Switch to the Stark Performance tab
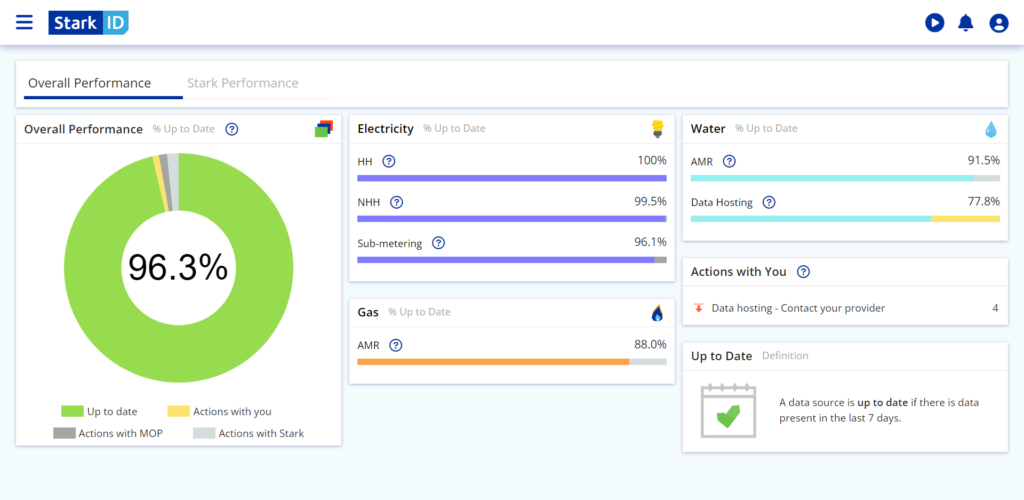Image resolution: width=1024 pixels, height=500 pixels. [x=243, y=83]
